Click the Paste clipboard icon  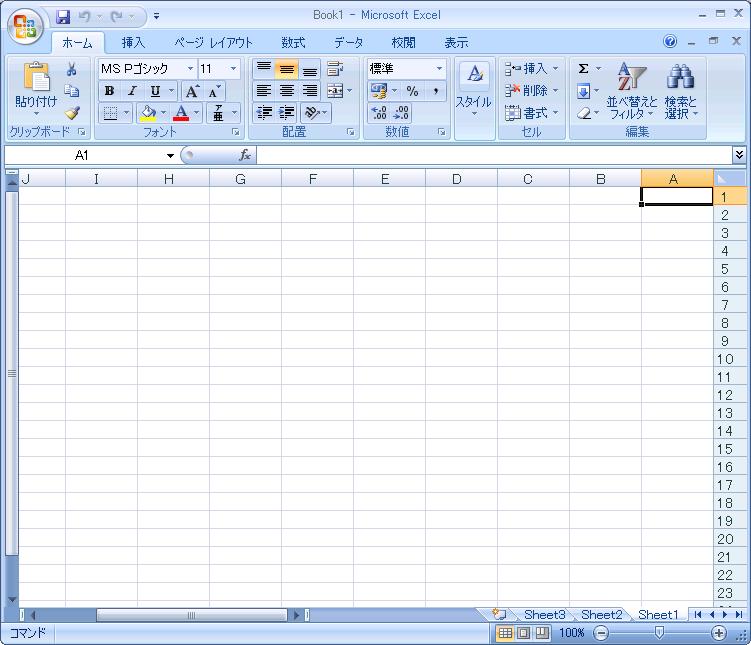[36, 77]
